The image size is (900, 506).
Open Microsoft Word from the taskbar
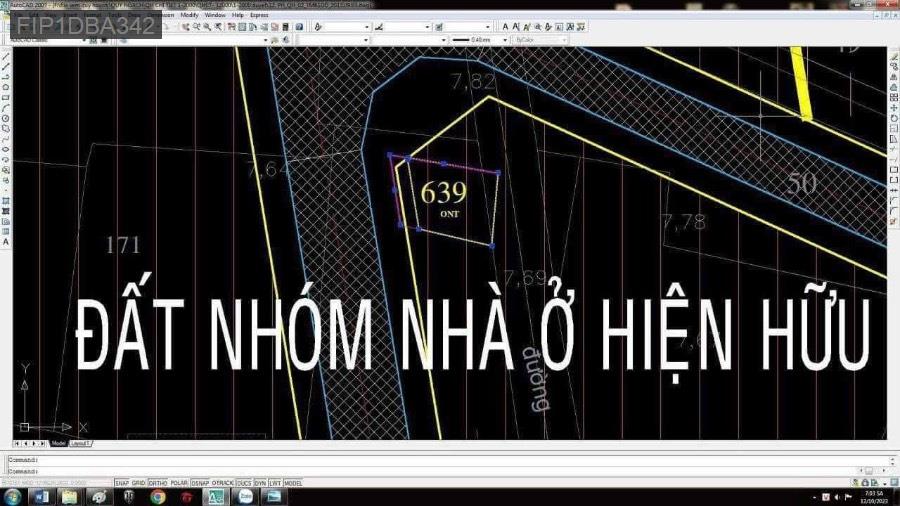41,496
